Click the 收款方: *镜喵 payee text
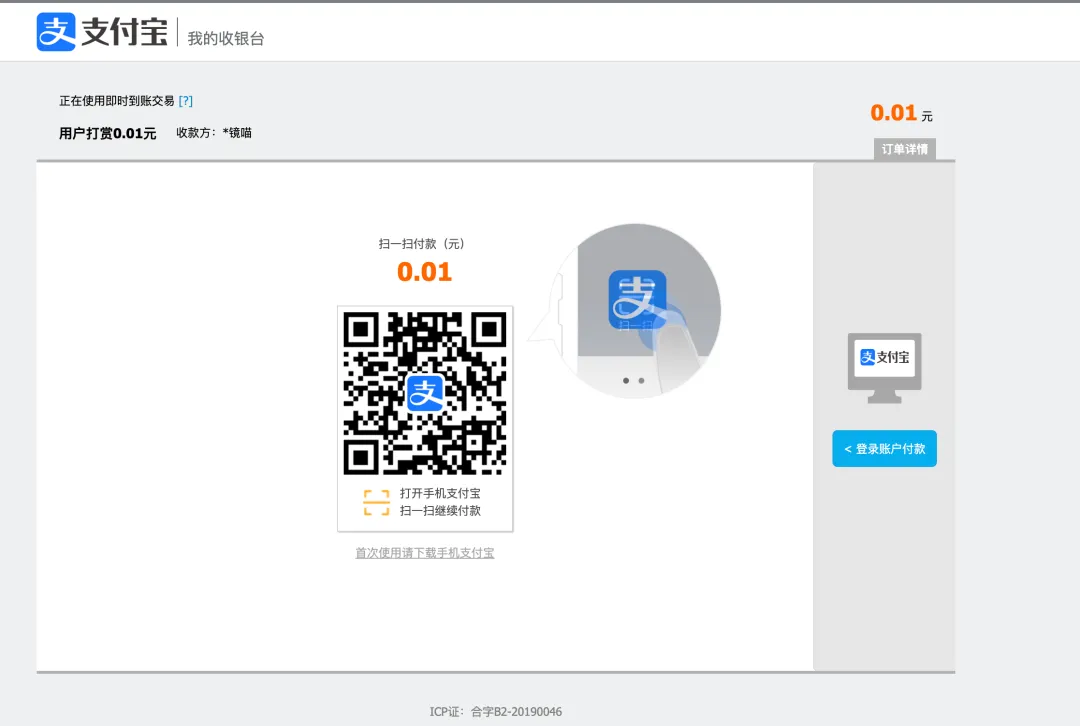Viewport: 1080px width, 726px height. pos(214,132)
